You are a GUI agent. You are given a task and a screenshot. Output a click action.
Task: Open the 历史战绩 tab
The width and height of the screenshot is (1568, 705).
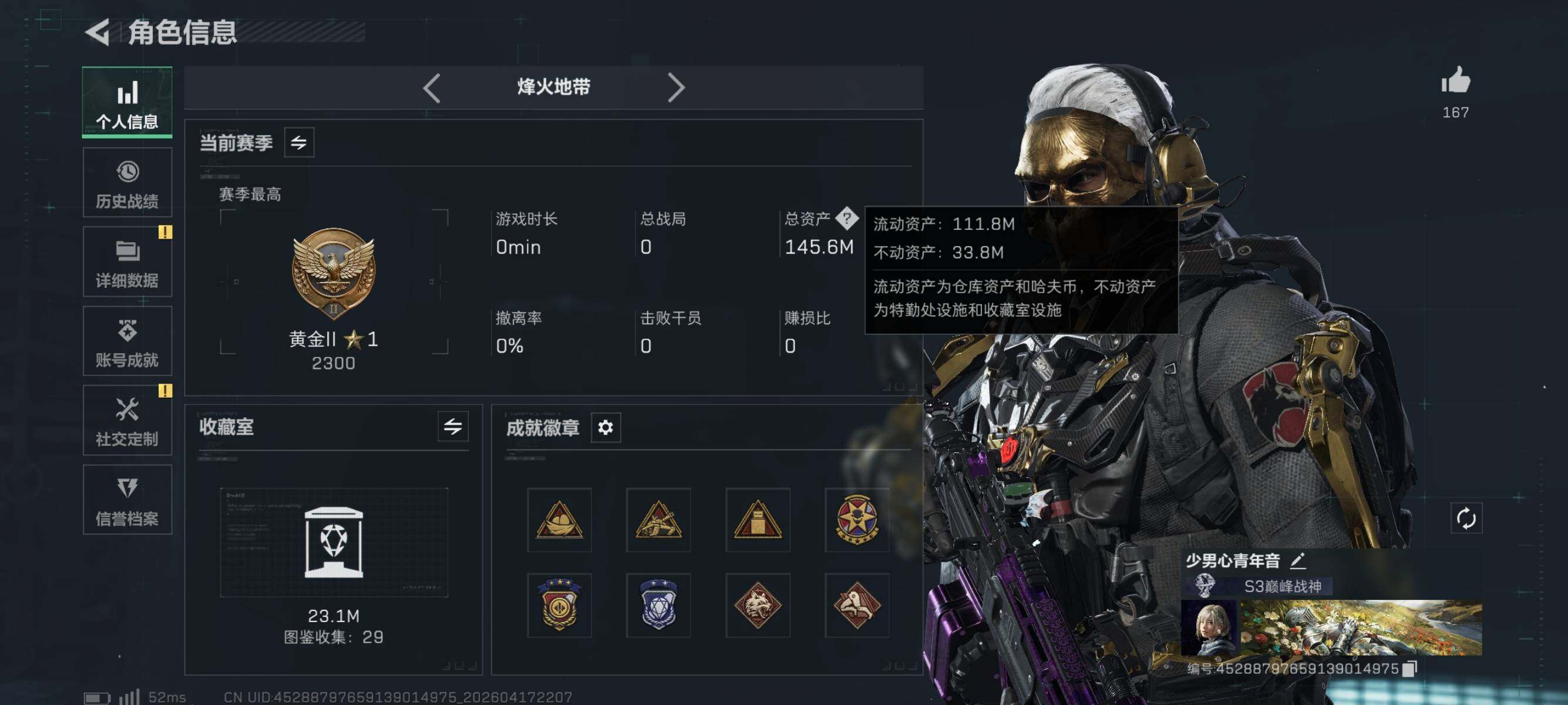[x=127, y=183]
